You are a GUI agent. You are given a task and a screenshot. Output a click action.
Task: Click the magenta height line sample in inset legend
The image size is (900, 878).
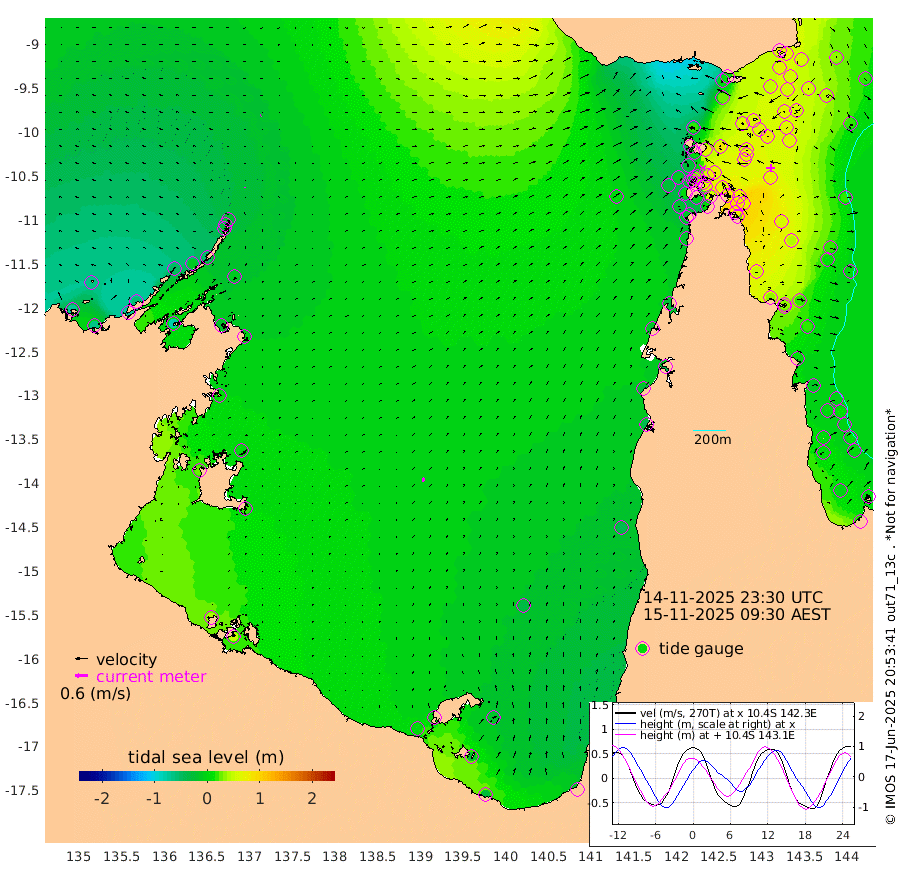pos(625,735)
